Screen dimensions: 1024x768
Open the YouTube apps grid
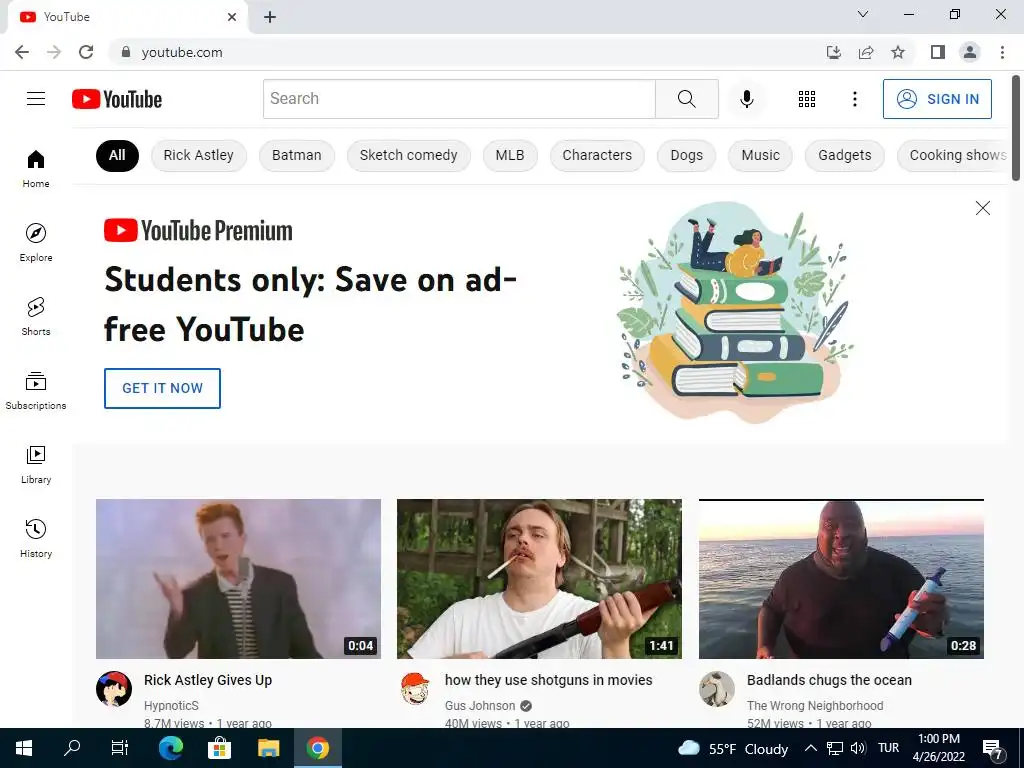click(x=807, y=99)
